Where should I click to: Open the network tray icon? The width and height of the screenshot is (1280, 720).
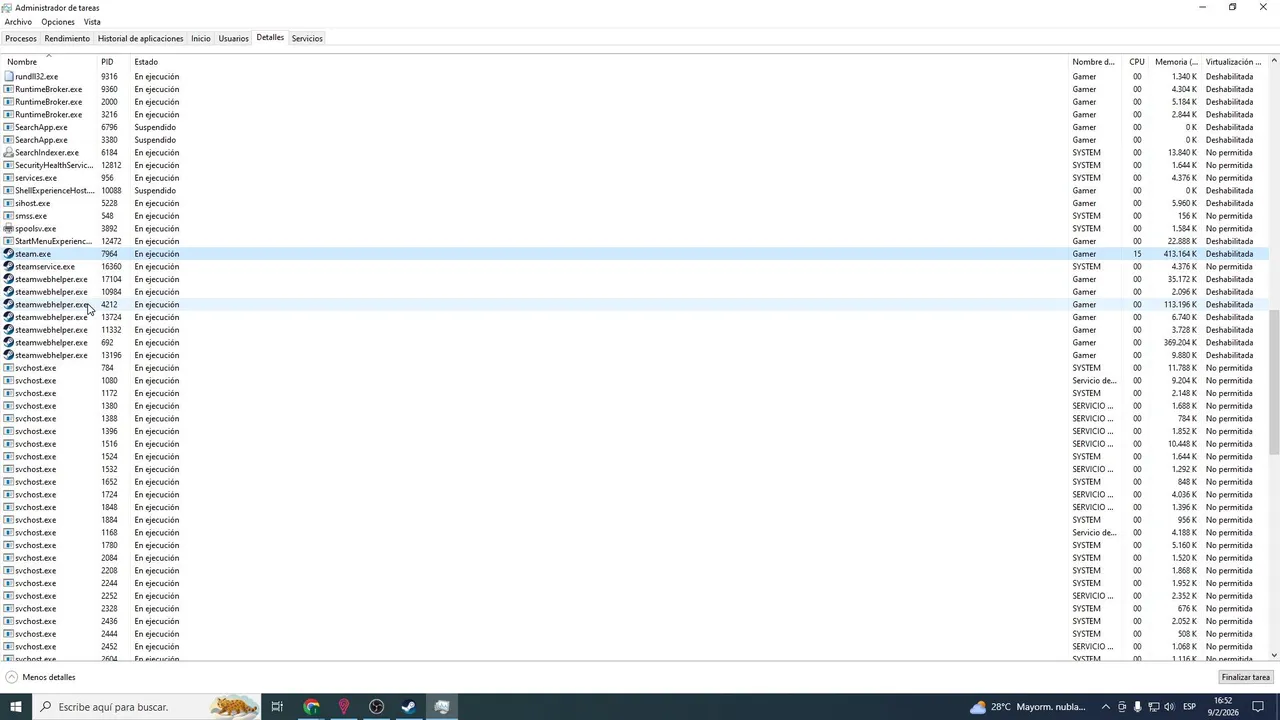[x=1153, y=707]
